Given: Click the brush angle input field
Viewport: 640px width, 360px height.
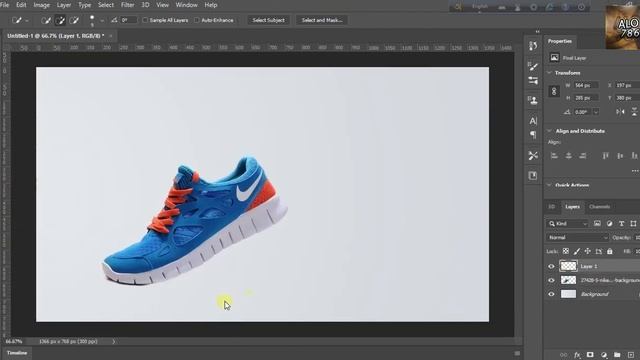Looking at the screenshot, I should pyautogui.click(x=129, y=20).
